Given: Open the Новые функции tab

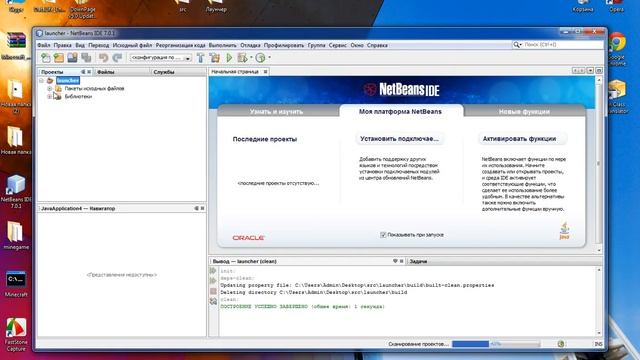Looking at the screenshot, I should point(524,112).
